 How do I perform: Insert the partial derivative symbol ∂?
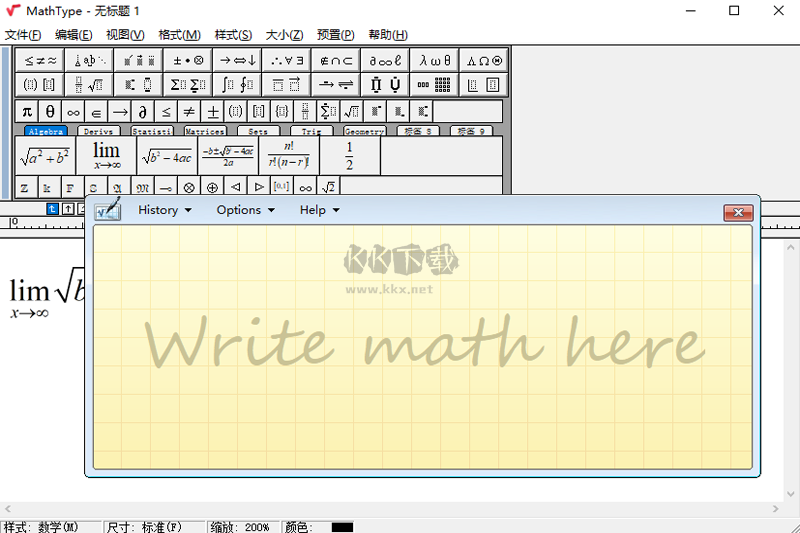click(x=143, y=111)
